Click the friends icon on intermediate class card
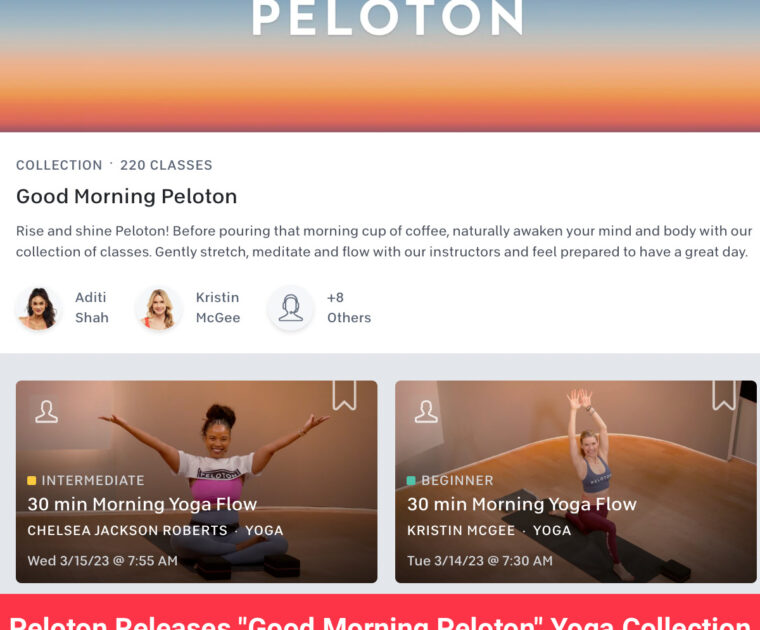The height and width of the screenshot is (630, 760). [x=47, y=412]
